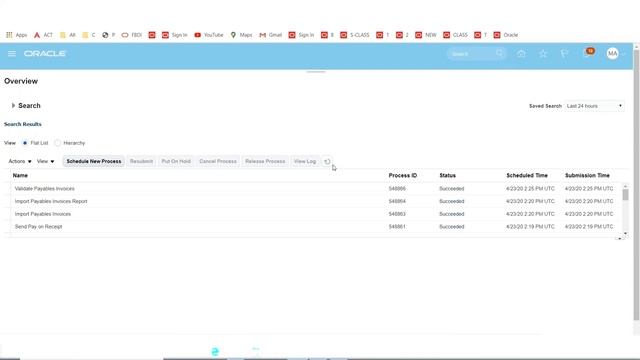Open the Gmail bookmark
Screen dimensions: 640x360
click(x=271, y=35)
